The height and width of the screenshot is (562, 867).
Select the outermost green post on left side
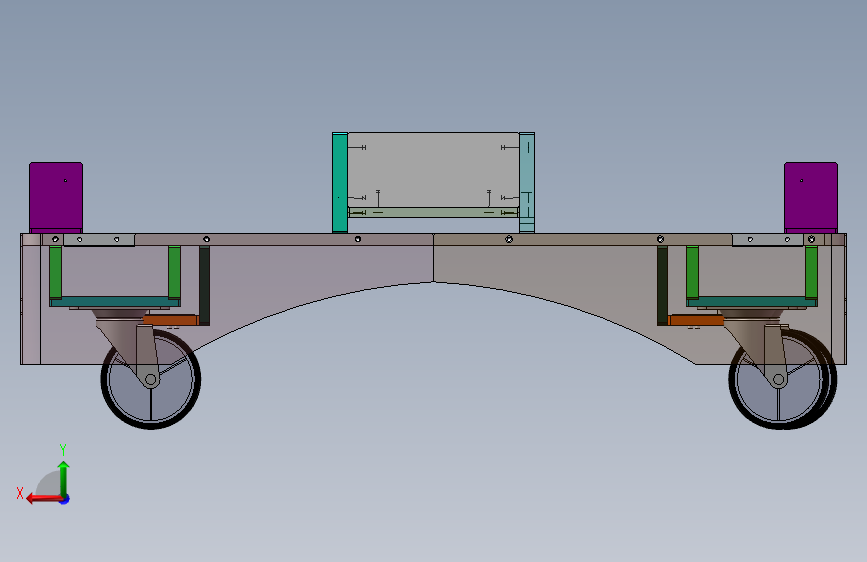click(x=55, y=272)
